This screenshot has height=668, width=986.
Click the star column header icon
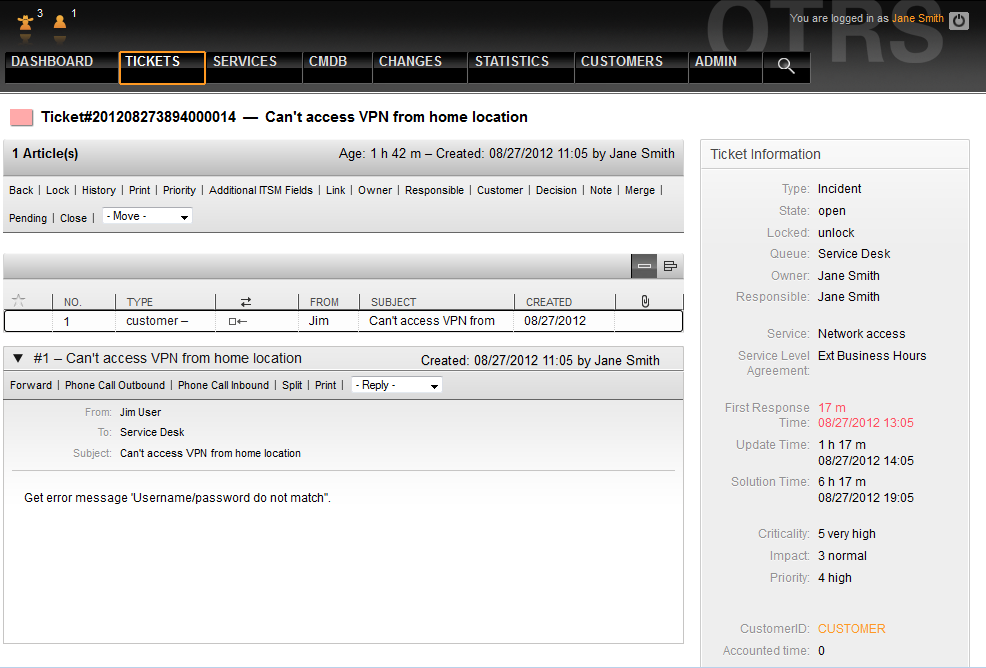coord(18,301)
